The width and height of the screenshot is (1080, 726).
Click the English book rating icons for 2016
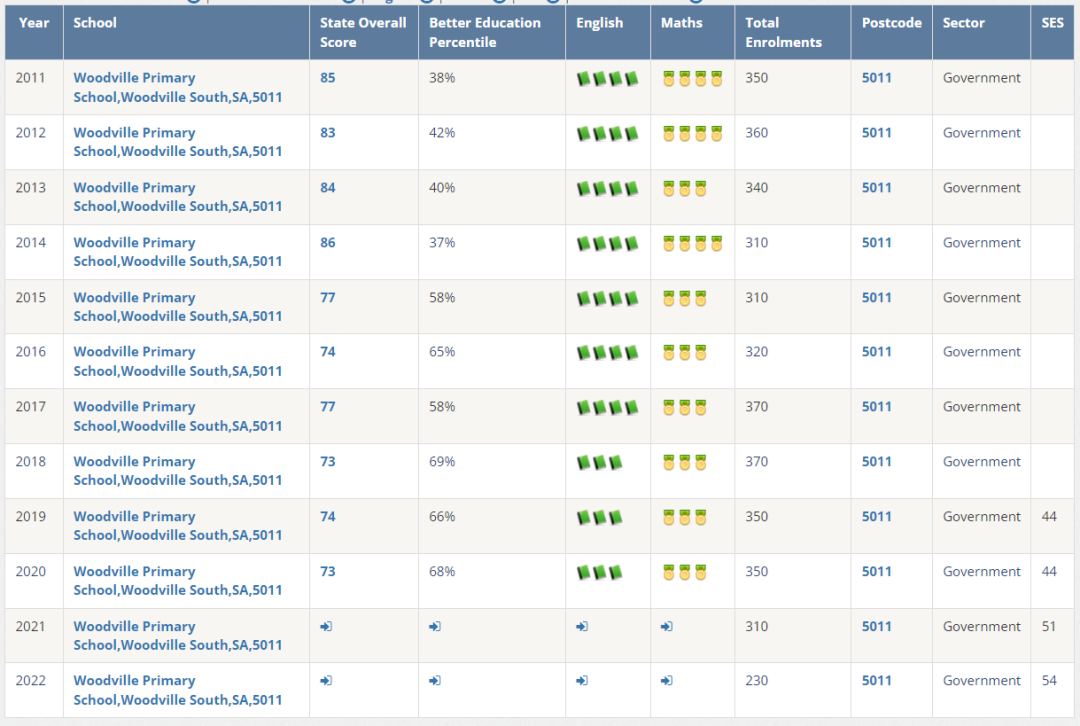tap(608, 353)
